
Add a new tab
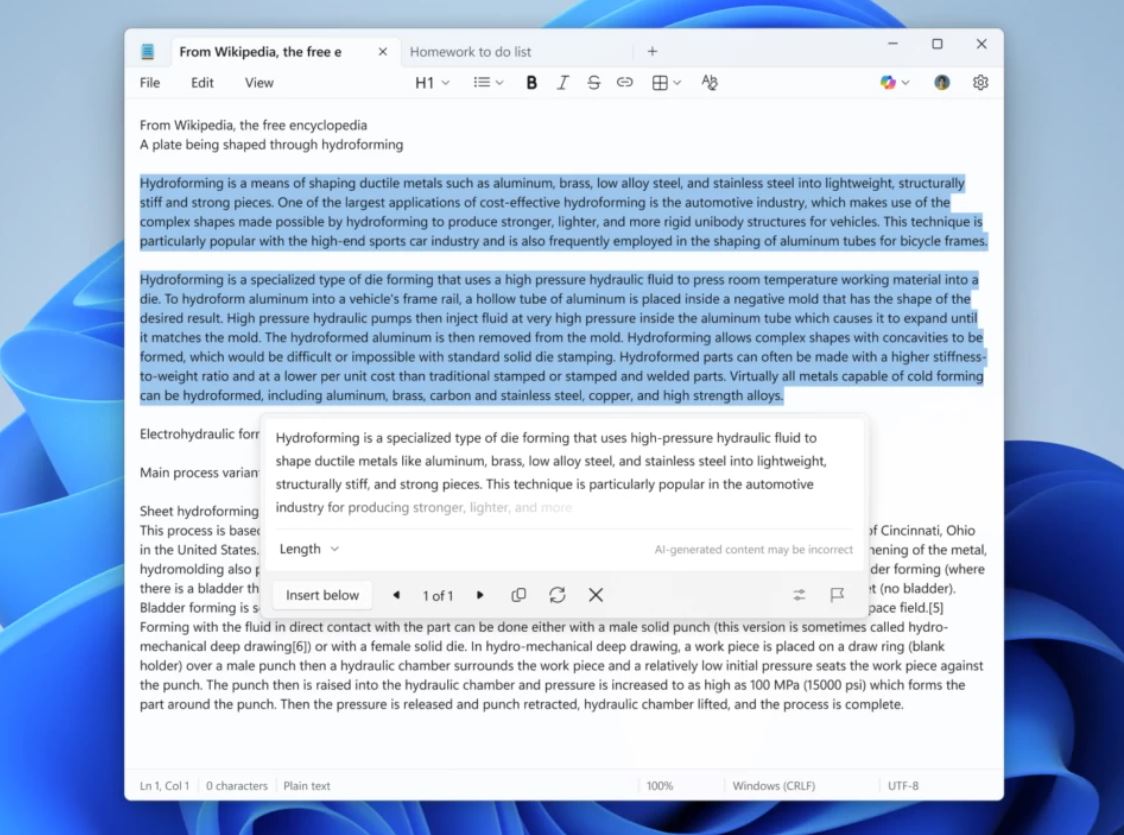[x=652, y=52]
